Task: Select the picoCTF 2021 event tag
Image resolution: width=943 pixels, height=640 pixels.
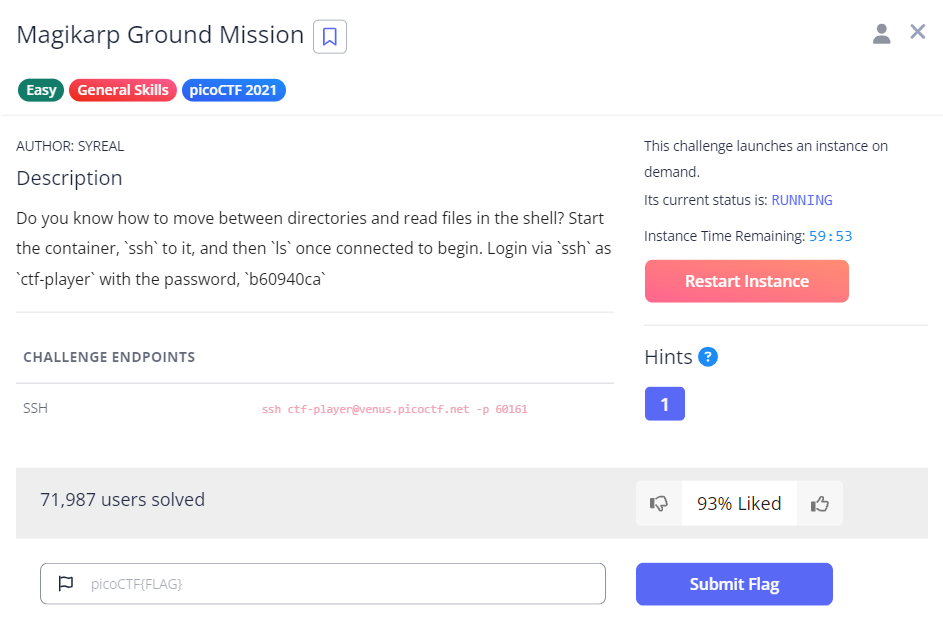Action: tap(234, 90)
